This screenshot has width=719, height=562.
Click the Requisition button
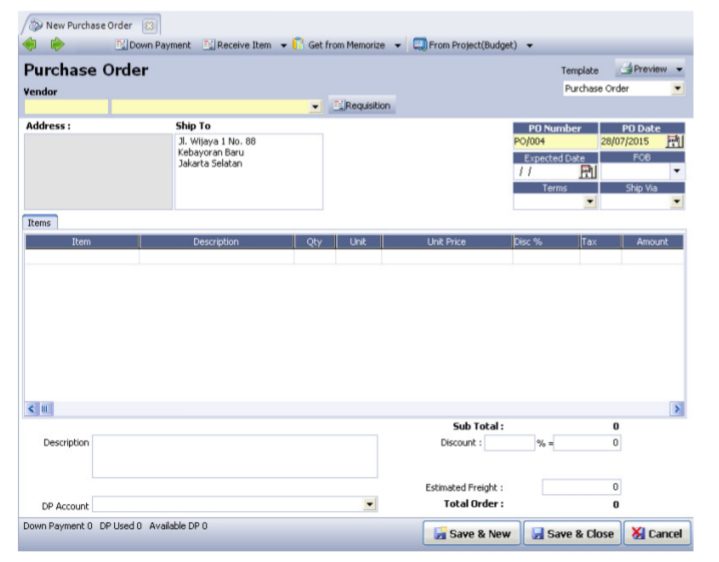[x=362, y=105]
